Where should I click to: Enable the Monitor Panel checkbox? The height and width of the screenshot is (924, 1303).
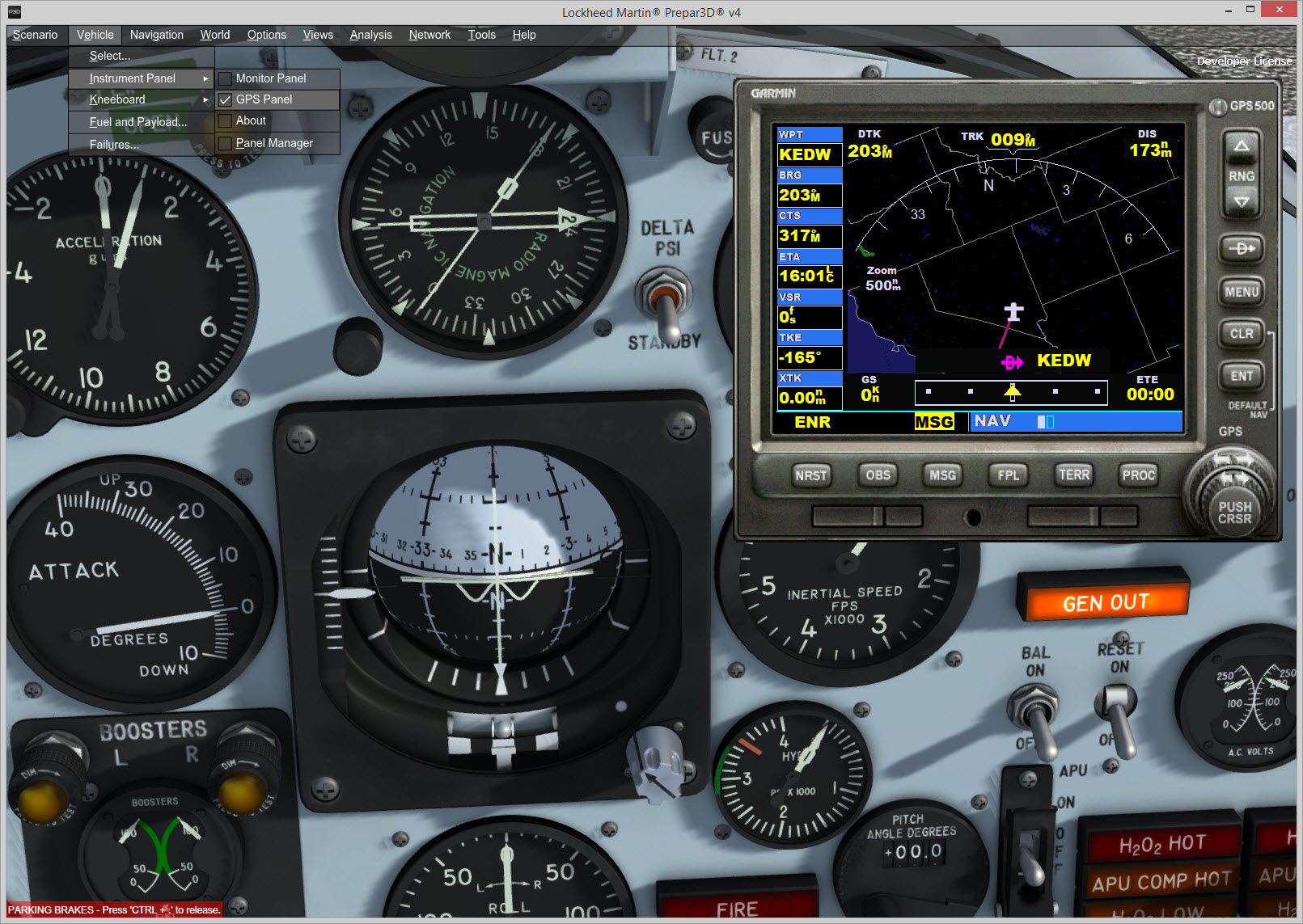coord(225,79)
